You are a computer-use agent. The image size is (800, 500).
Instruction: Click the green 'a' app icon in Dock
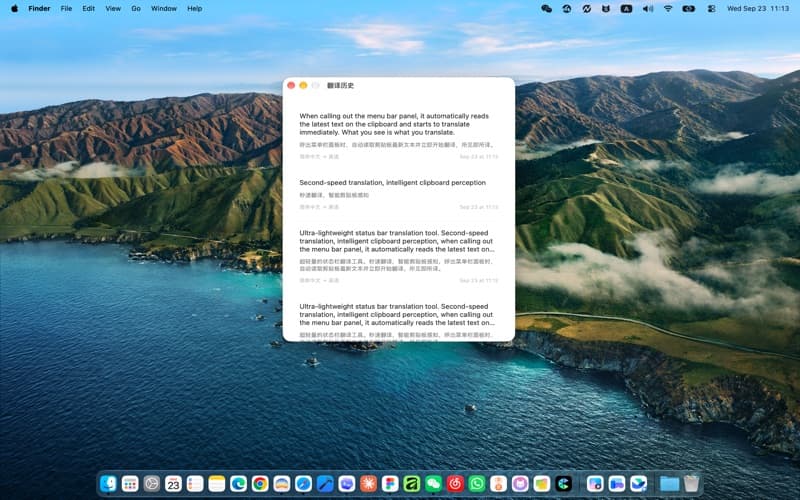click(412, 483)
